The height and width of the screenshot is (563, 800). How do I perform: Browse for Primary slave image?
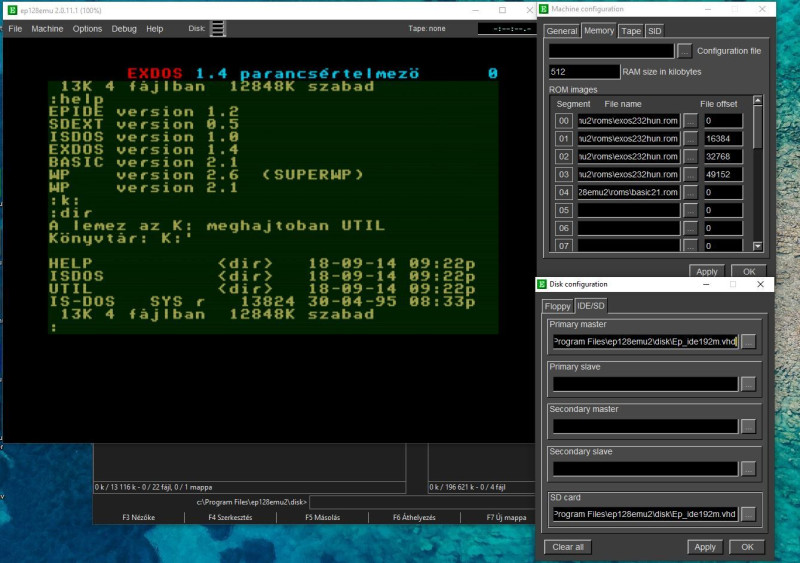click(x=748, y=384)
